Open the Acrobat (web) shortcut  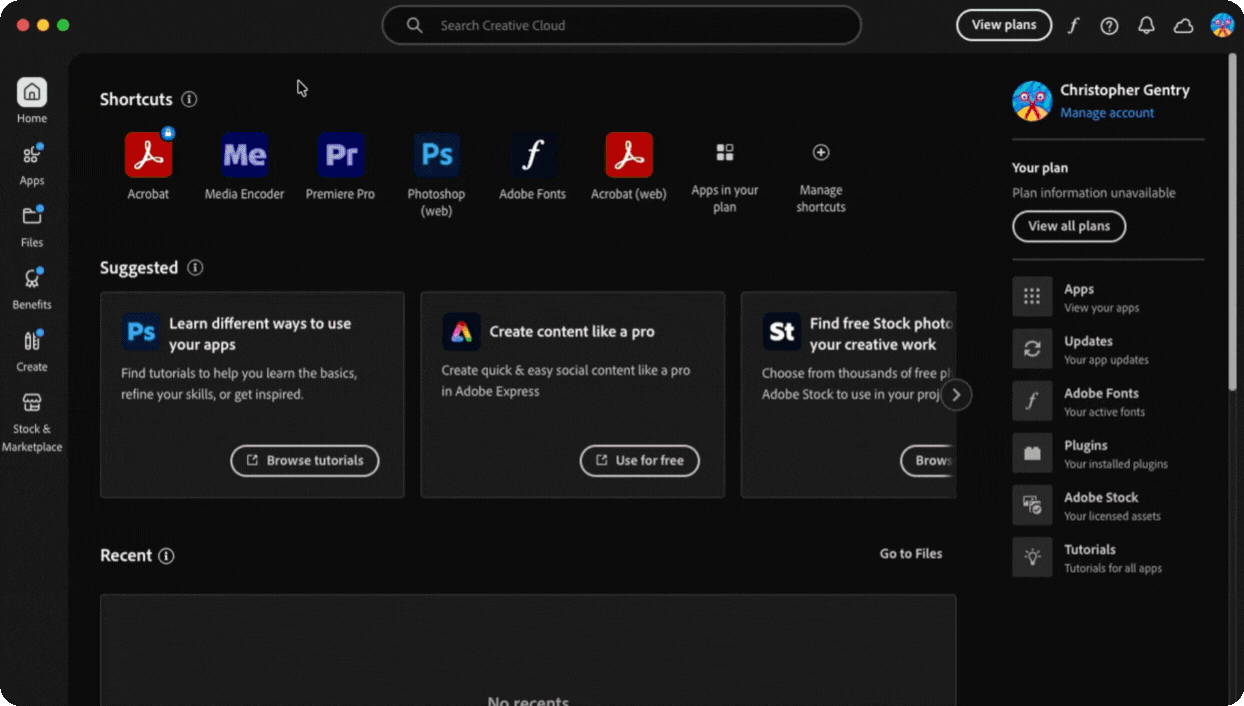(629, 156)
